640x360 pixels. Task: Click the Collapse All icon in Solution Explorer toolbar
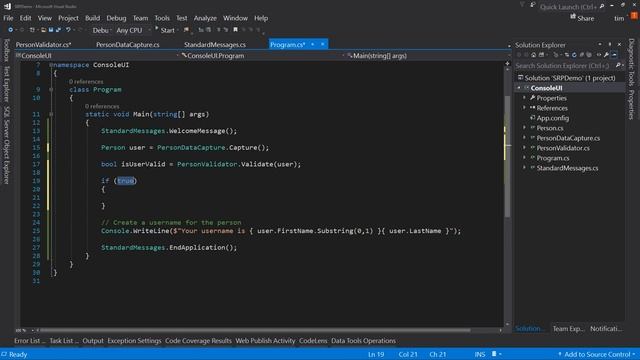pyautogui.click(x=582, y=55)
